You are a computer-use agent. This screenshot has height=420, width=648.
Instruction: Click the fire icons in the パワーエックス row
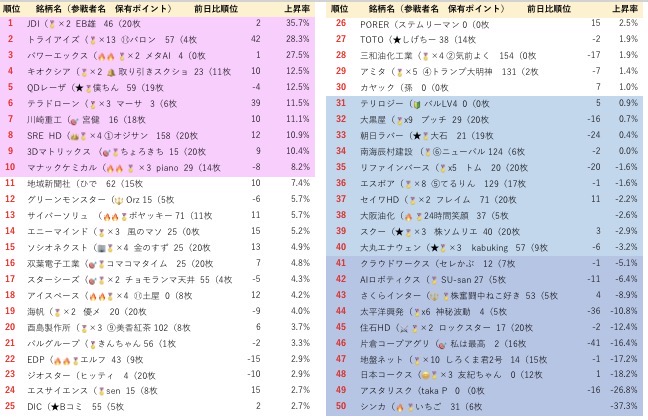tap(103, 54)
